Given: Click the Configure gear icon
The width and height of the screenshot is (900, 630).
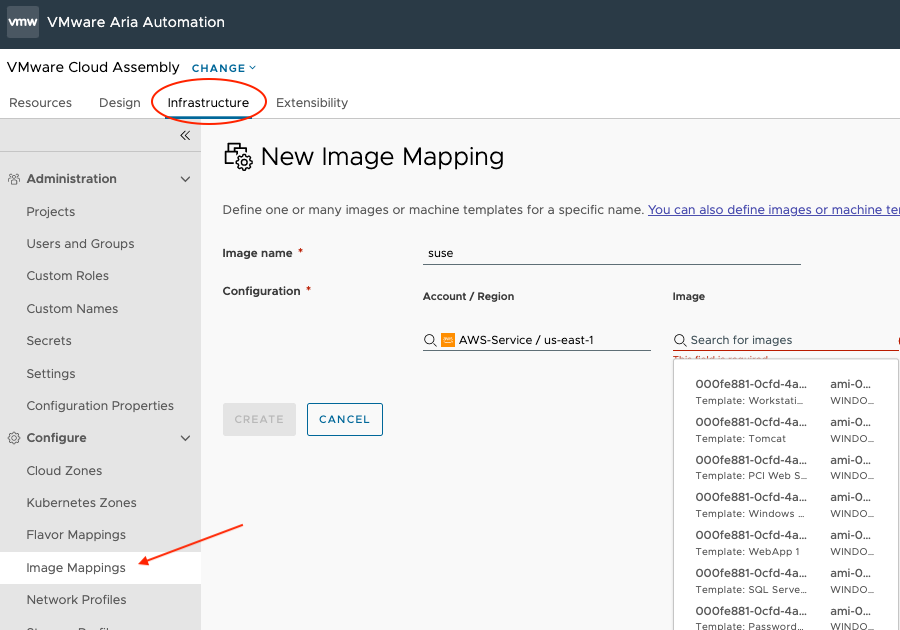Looking at the screenshot, I should tap(14, 438).
